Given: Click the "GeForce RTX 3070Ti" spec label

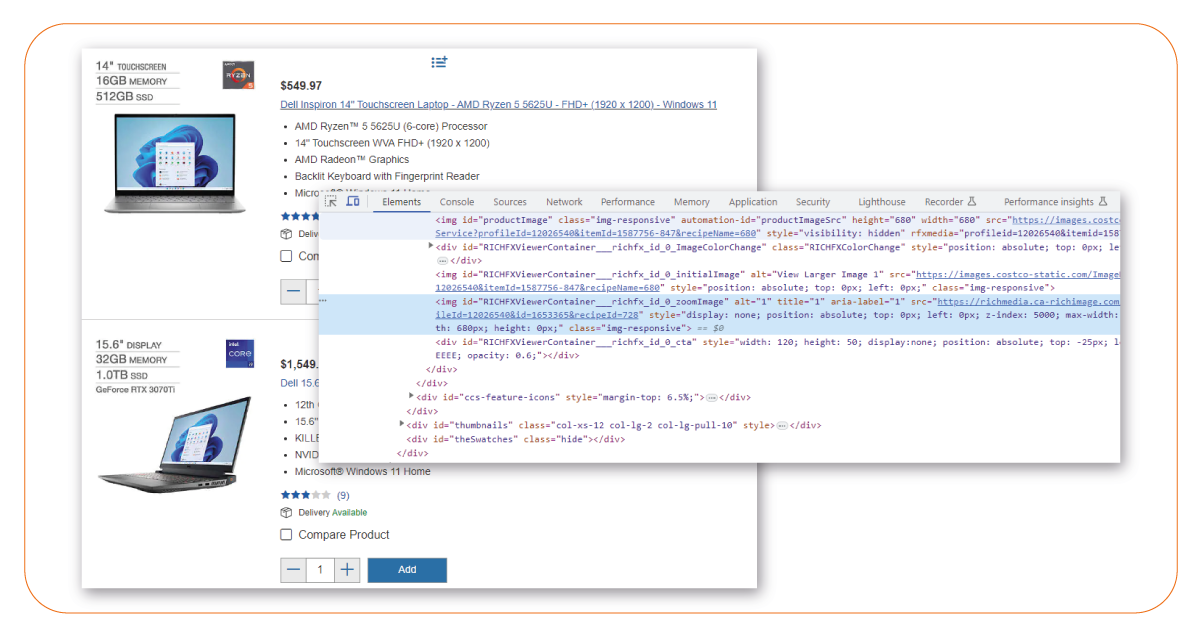Looking at the screenshot, I should tap(137, 389).
